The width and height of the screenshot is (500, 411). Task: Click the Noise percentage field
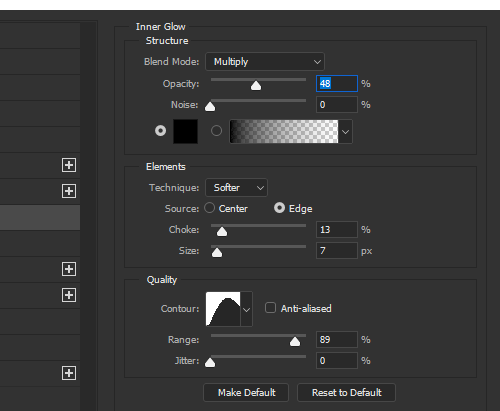pos(337,105)
